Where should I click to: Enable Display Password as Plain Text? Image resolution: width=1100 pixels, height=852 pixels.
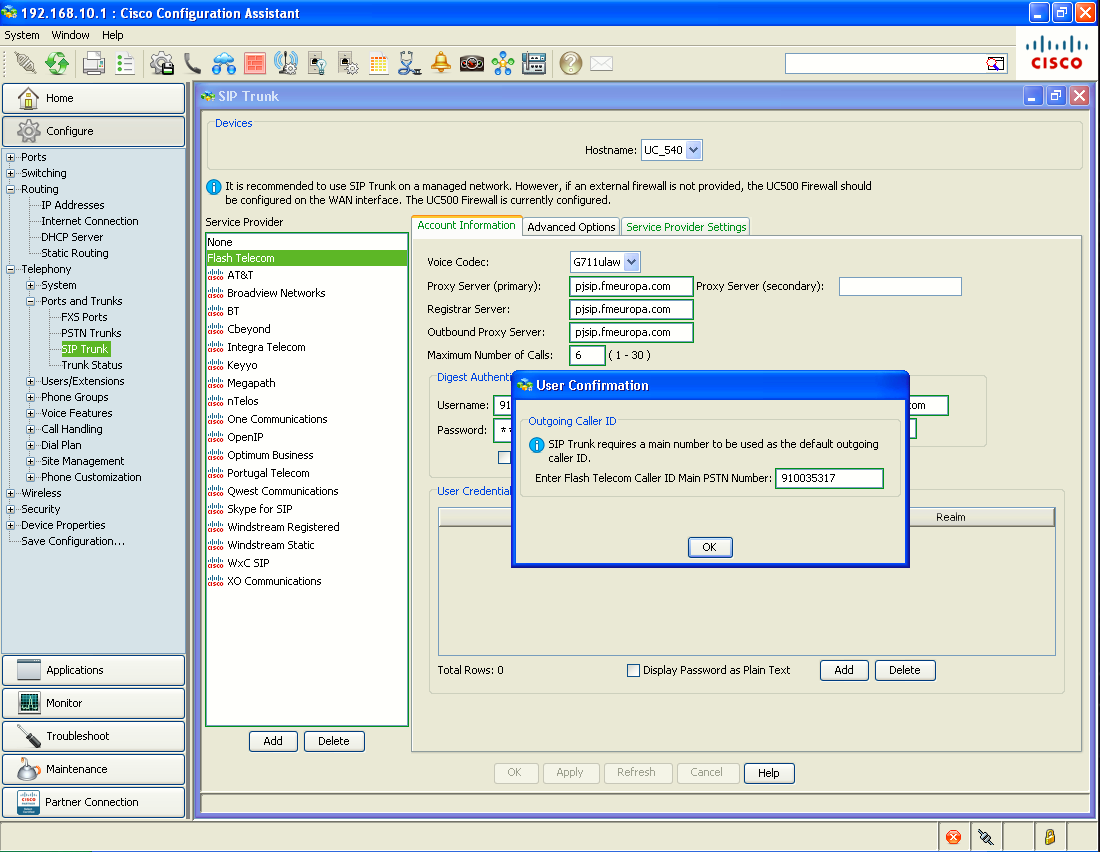click(633, 670)
